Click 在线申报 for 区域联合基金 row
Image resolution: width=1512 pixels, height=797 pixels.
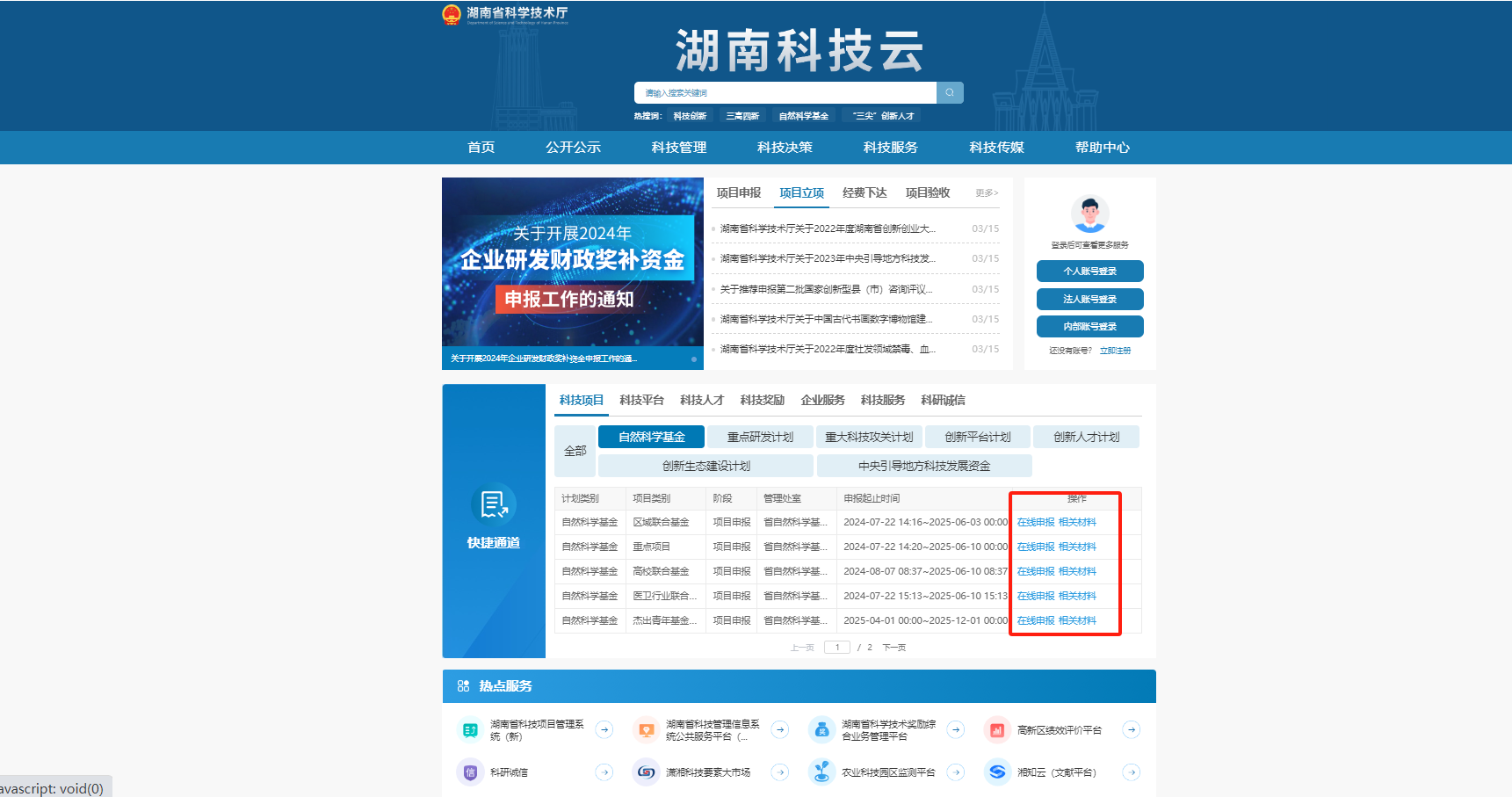[1035, 522]
